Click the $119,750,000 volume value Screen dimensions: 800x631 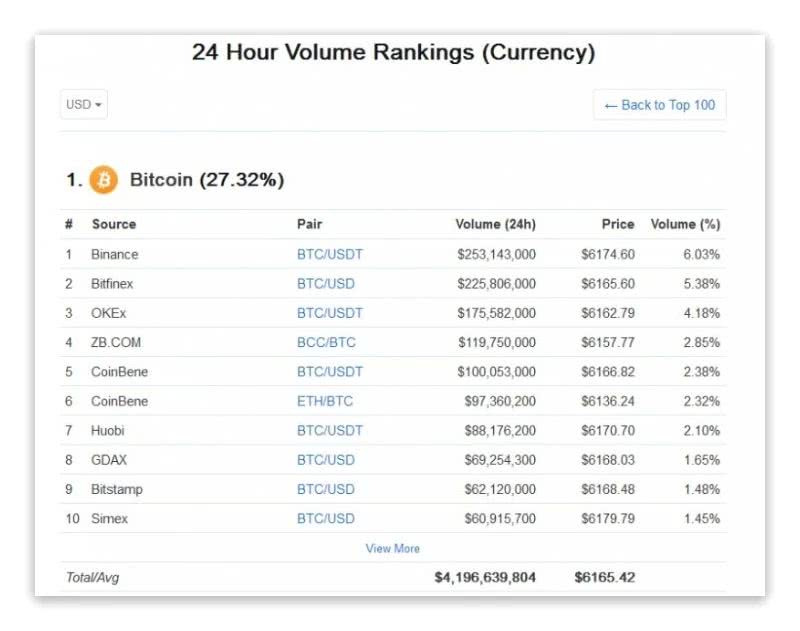(496, 342)
